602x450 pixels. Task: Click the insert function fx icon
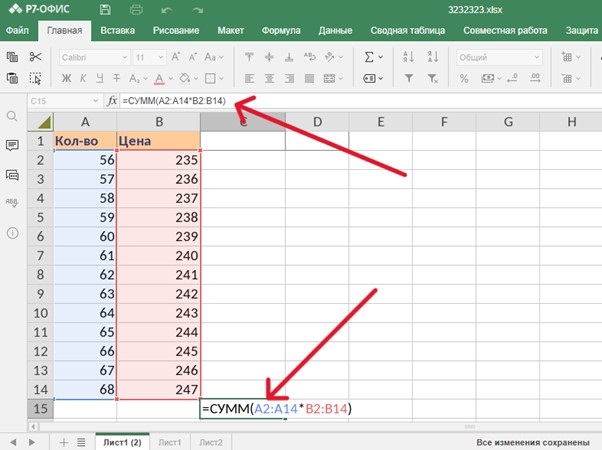pos(113,101)
